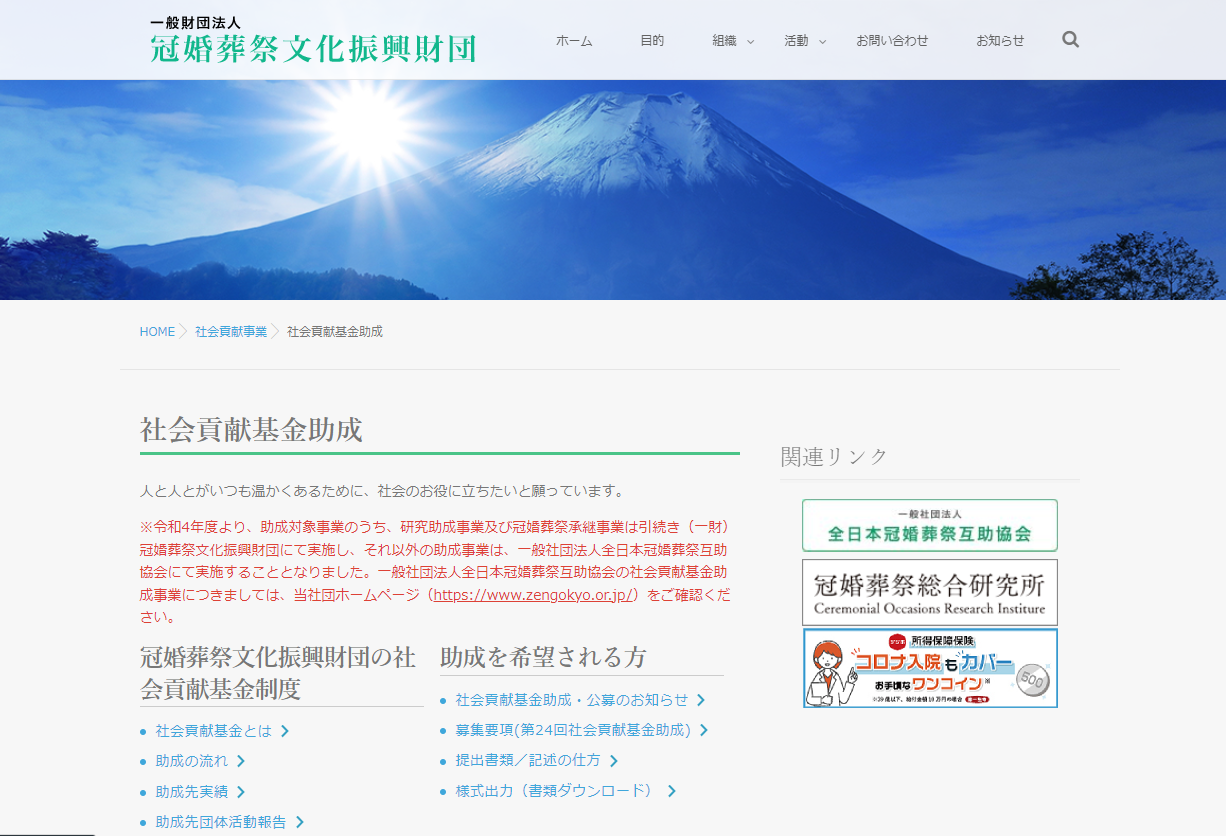Viewport: 1226px width, 836px height.
Task: Expand the 活動 menu chevron
Action: (x=822, y=42)
